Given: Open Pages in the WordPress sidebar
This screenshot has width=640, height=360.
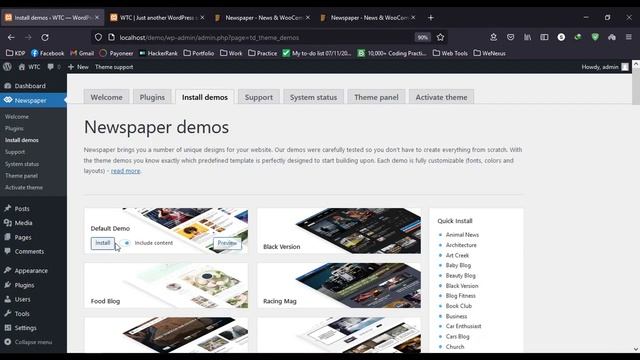Looking at the screenshot, I should pos(23,237).
